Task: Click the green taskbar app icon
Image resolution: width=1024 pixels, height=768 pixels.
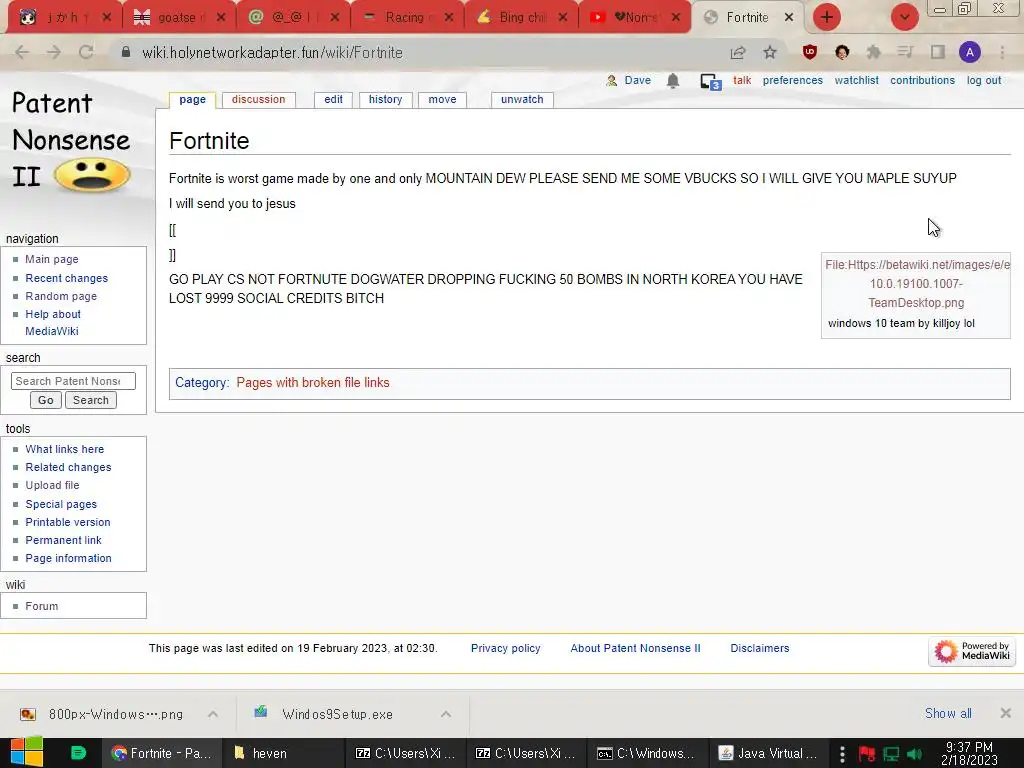Action: (x=78, y=753)
